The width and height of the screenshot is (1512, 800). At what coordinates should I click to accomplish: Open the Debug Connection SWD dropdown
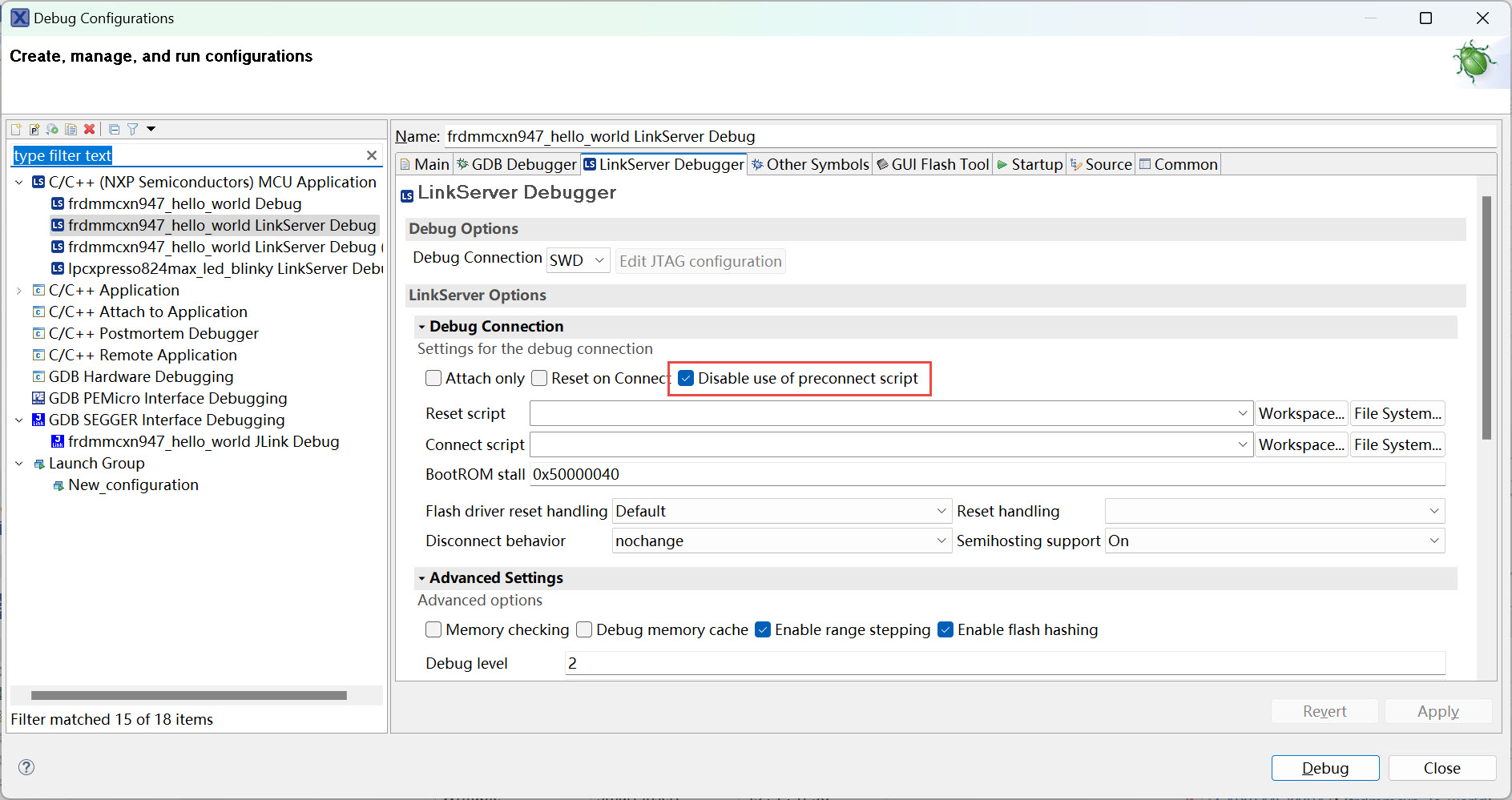click(x=578, y=261)
